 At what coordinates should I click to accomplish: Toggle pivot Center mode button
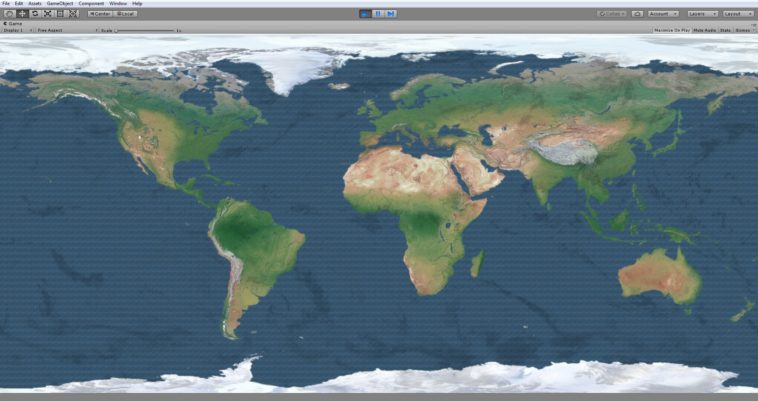pyautogui.click(x=100, y=14)
